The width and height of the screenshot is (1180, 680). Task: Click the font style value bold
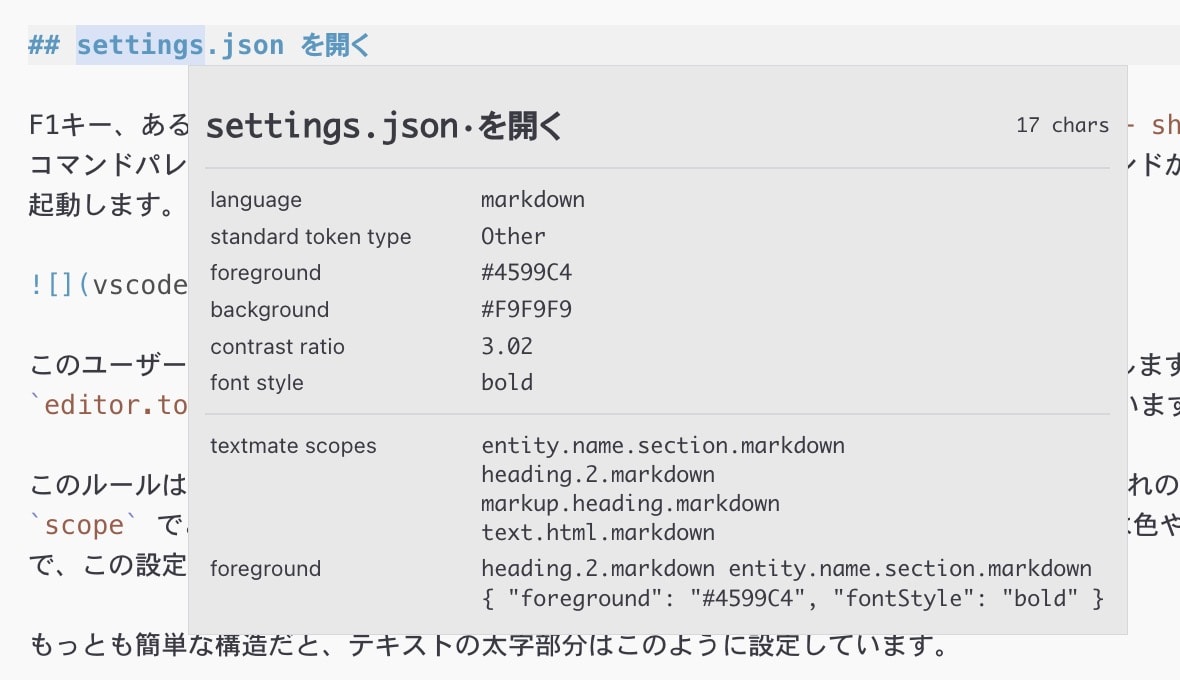point(506,383)
